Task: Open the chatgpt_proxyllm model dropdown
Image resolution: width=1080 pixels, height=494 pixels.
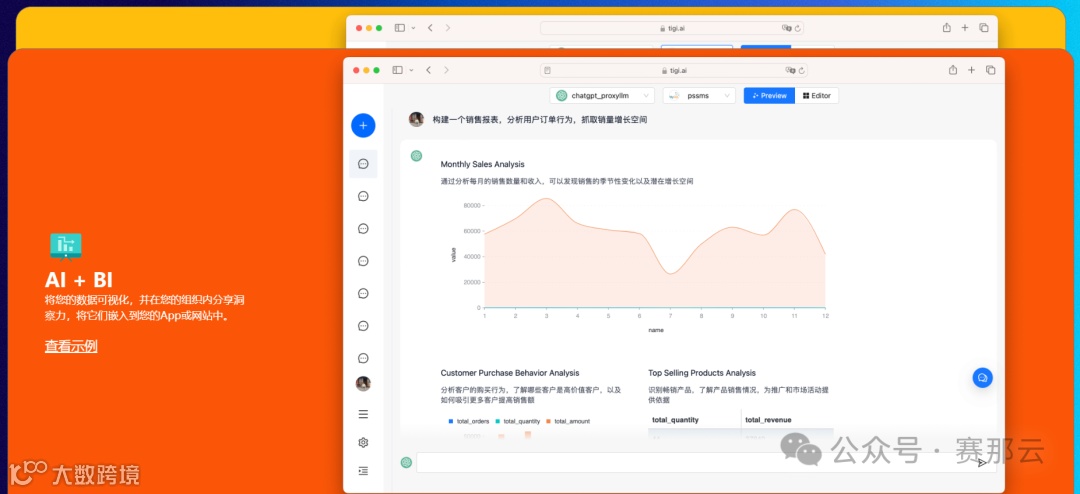Action: coord(602,96)
